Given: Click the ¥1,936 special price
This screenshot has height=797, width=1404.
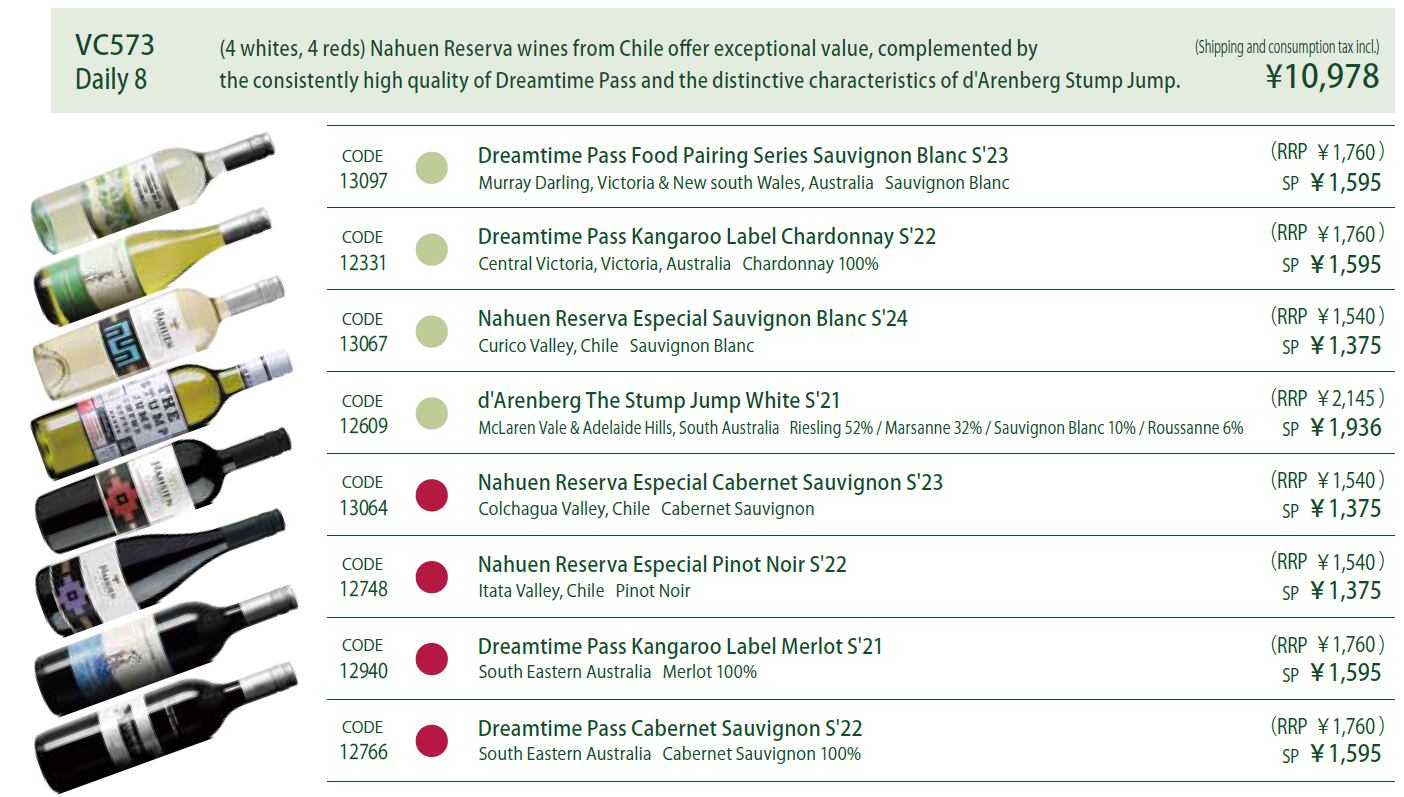Looking at the screenshot, I should [1345, 428].
